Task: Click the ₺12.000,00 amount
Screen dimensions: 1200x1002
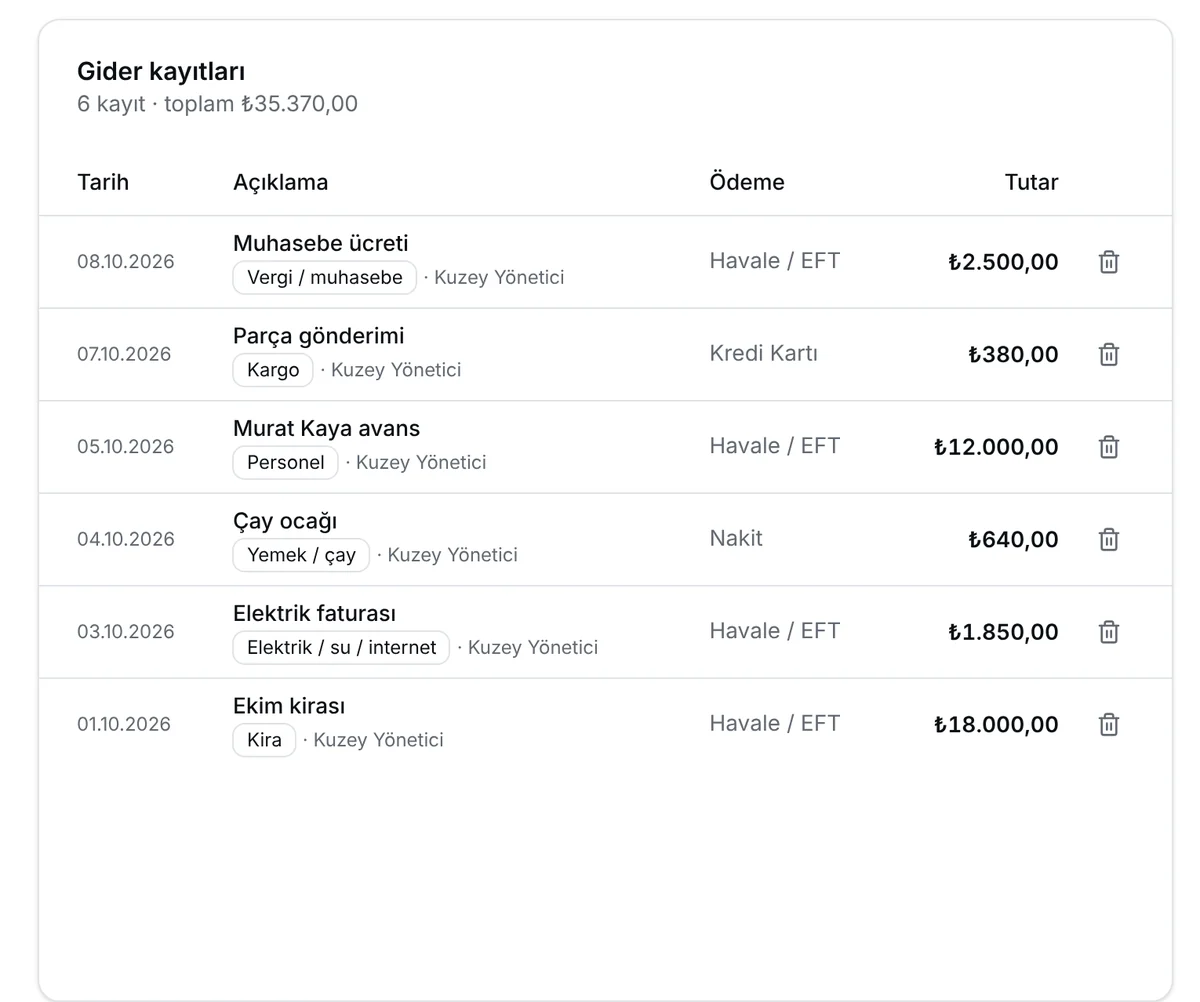Action: point(996,447)
